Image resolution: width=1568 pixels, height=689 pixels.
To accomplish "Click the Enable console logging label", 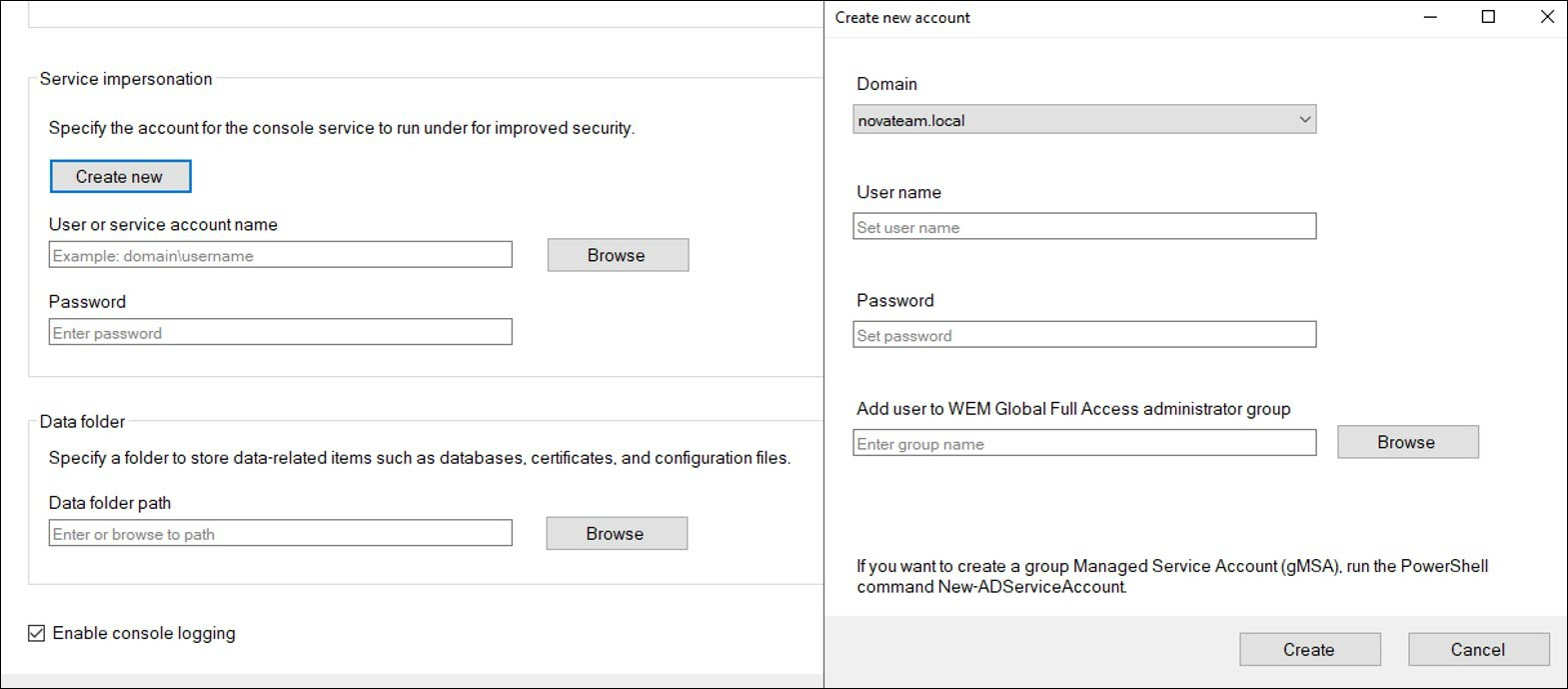I will [x=144, y=633].
